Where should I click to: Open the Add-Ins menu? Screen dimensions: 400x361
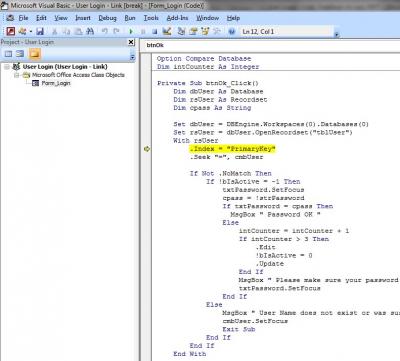pyautogui.click(x=177, y=18)
